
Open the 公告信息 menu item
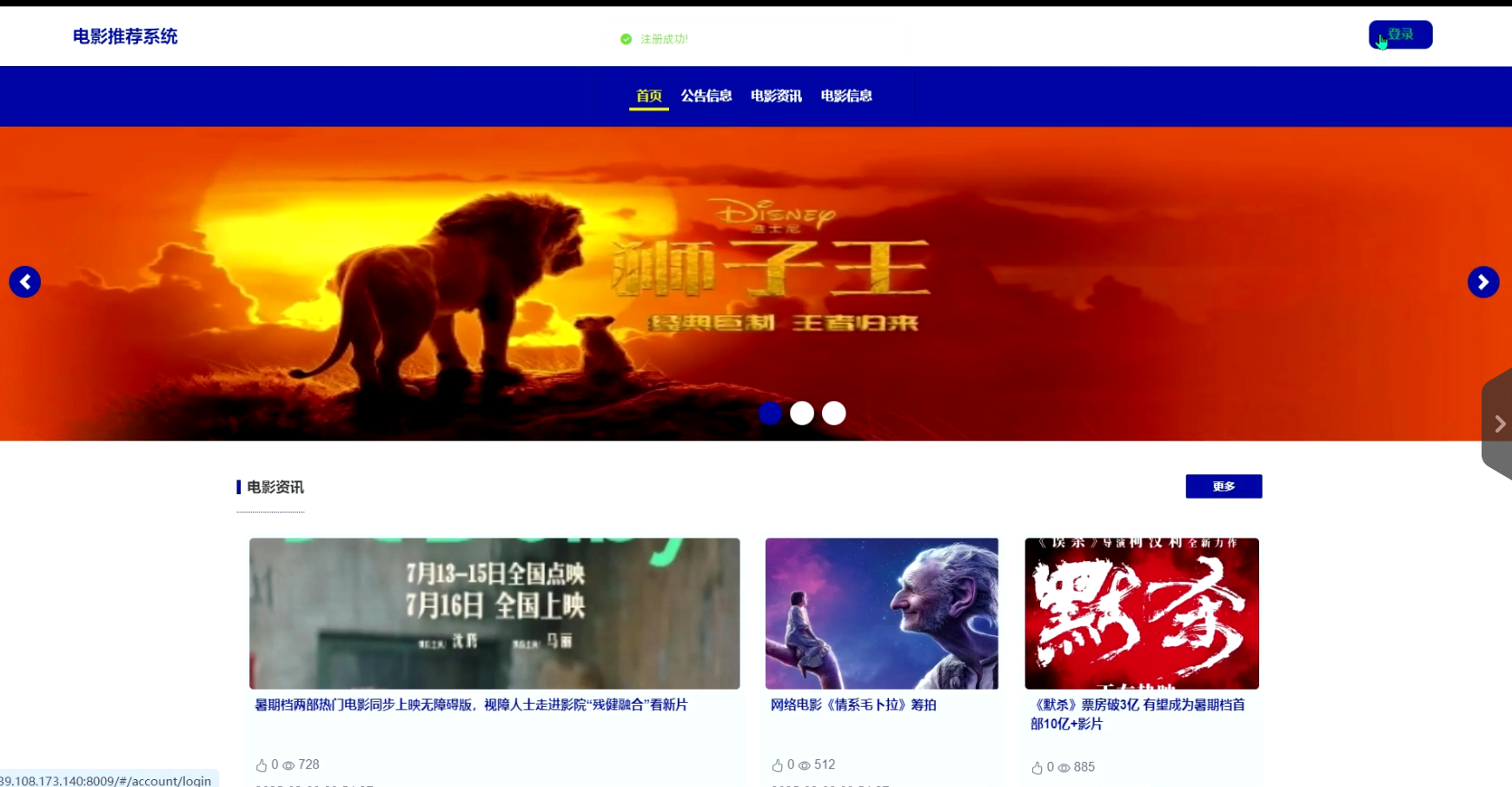[706, 96]
